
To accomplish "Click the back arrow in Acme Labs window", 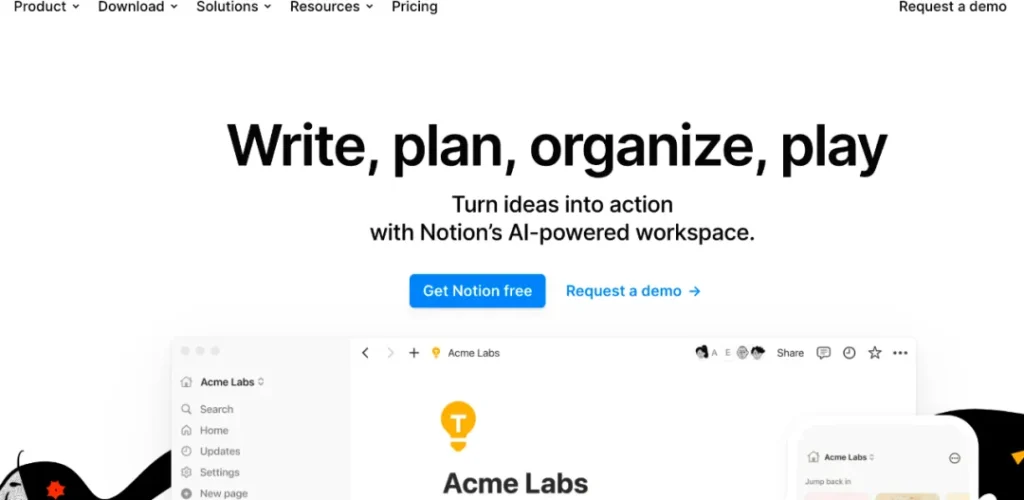I will click(x=365, y=353).
